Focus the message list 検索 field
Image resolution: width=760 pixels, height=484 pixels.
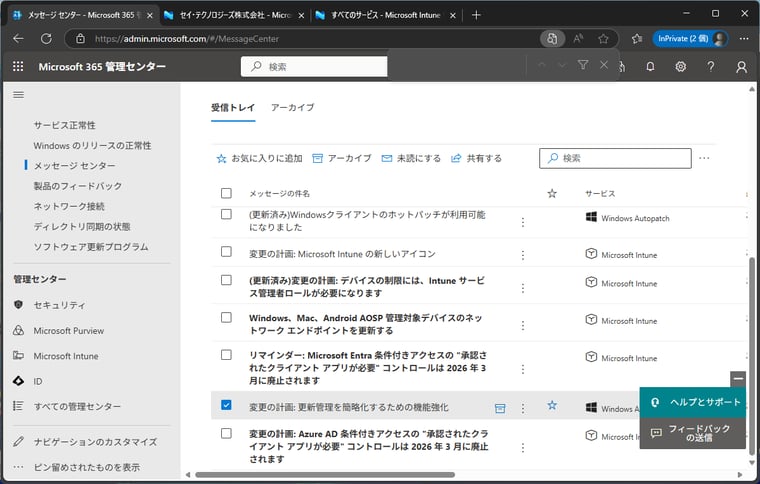(615, 158)
